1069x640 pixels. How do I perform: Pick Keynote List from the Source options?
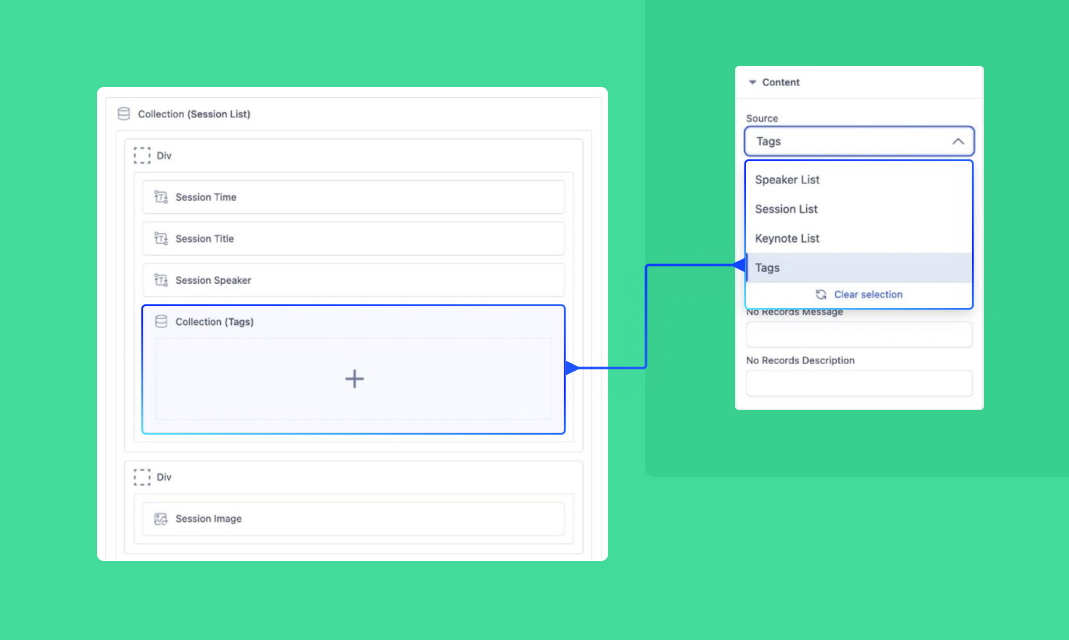787,238
